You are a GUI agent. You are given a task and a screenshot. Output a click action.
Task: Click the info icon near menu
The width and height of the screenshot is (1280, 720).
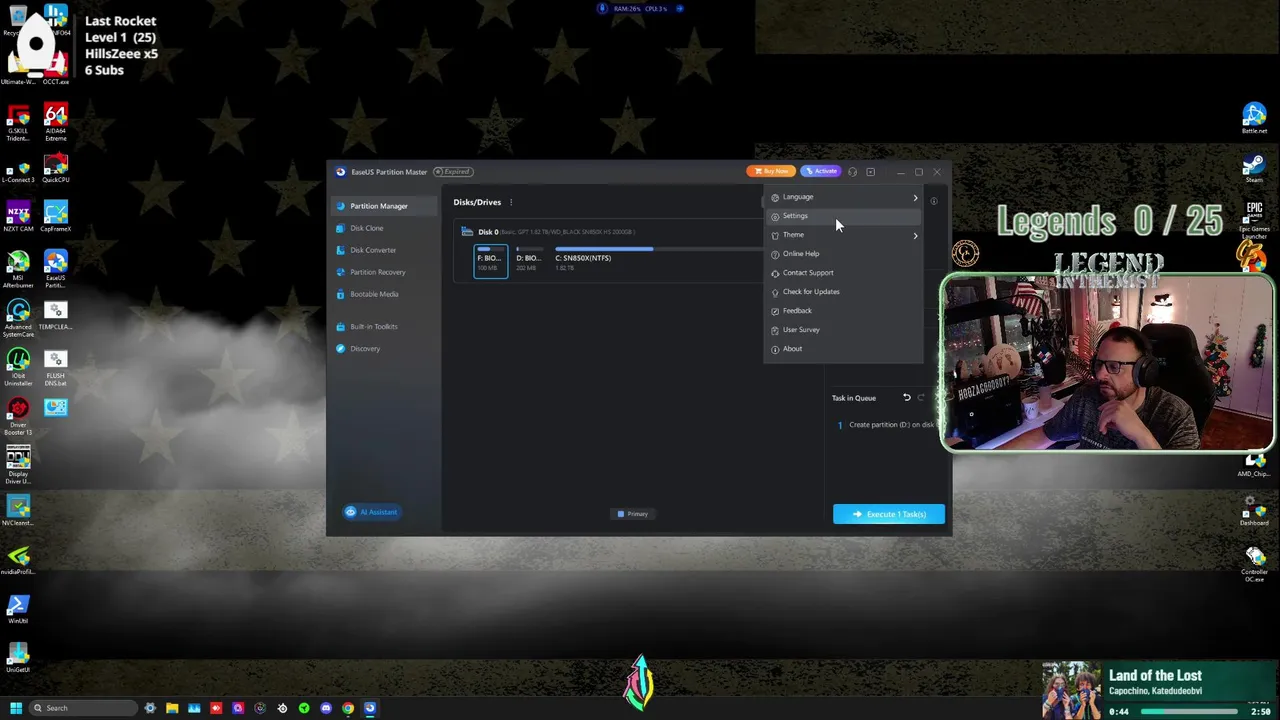click(933, 201)
